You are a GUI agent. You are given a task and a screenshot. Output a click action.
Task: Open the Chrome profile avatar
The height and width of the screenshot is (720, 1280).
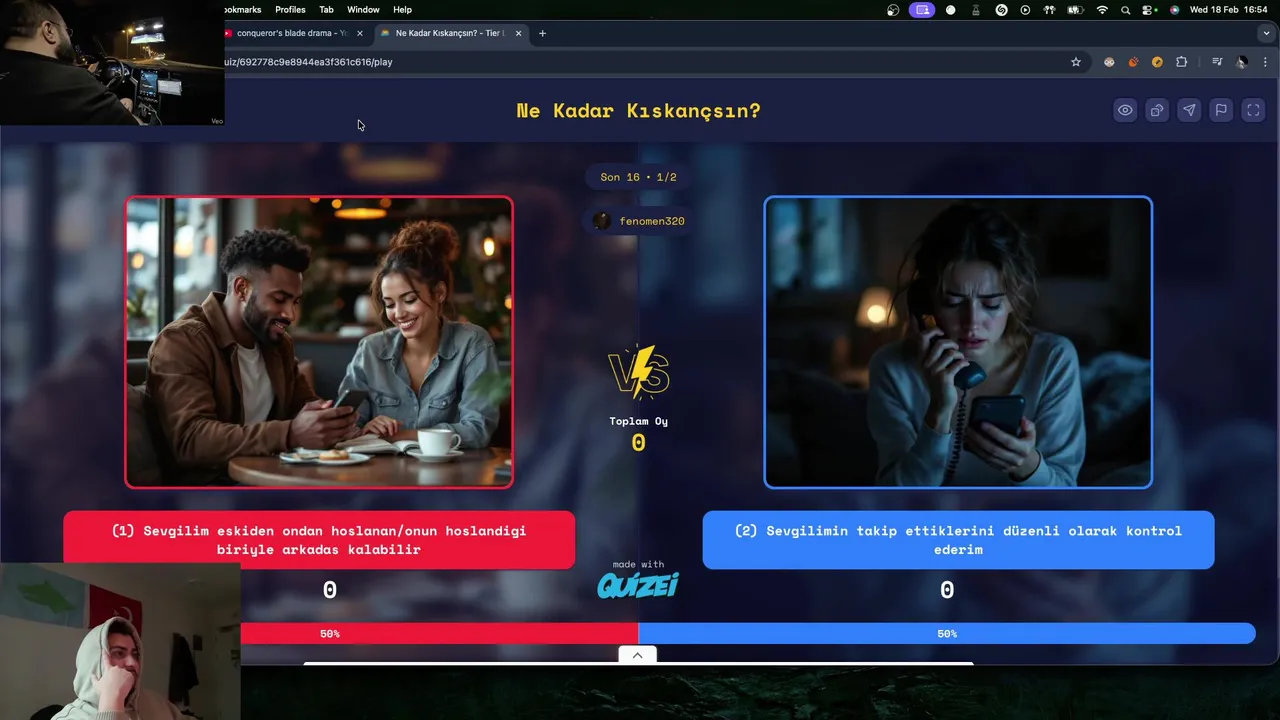click(x=1241, y=62)
